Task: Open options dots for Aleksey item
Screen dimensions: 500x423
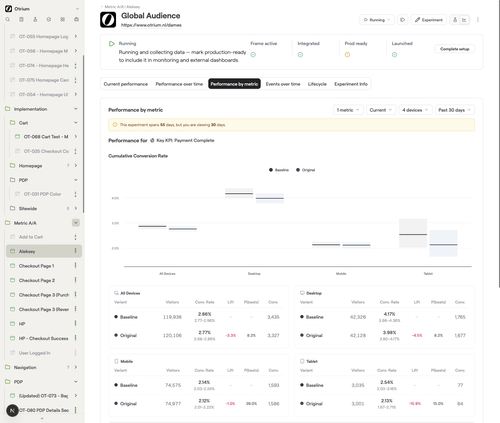Action: point(75,251)
